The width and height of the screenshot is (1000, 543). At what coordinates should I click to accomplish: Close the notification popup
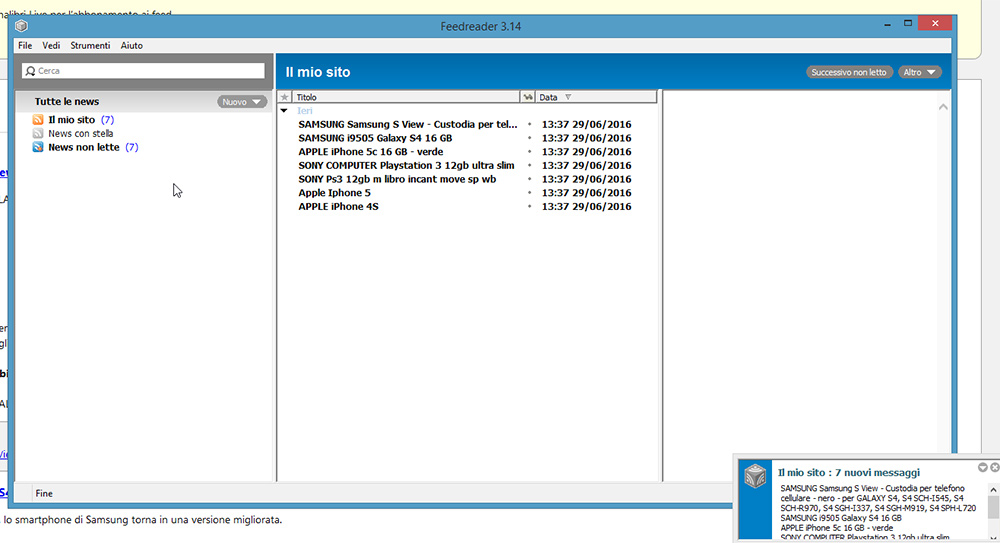(x=994, y=468)
